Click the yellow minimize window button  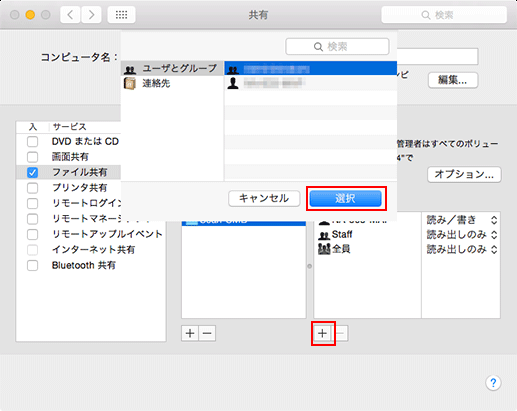(x=30, y=15)
